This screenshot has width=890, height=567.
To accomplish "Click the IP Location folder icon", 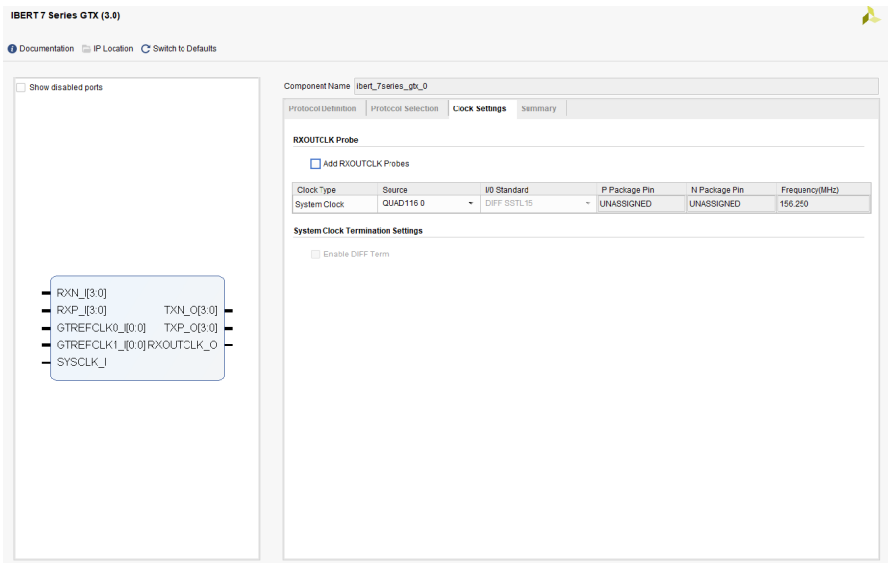I will coord(86,49).
